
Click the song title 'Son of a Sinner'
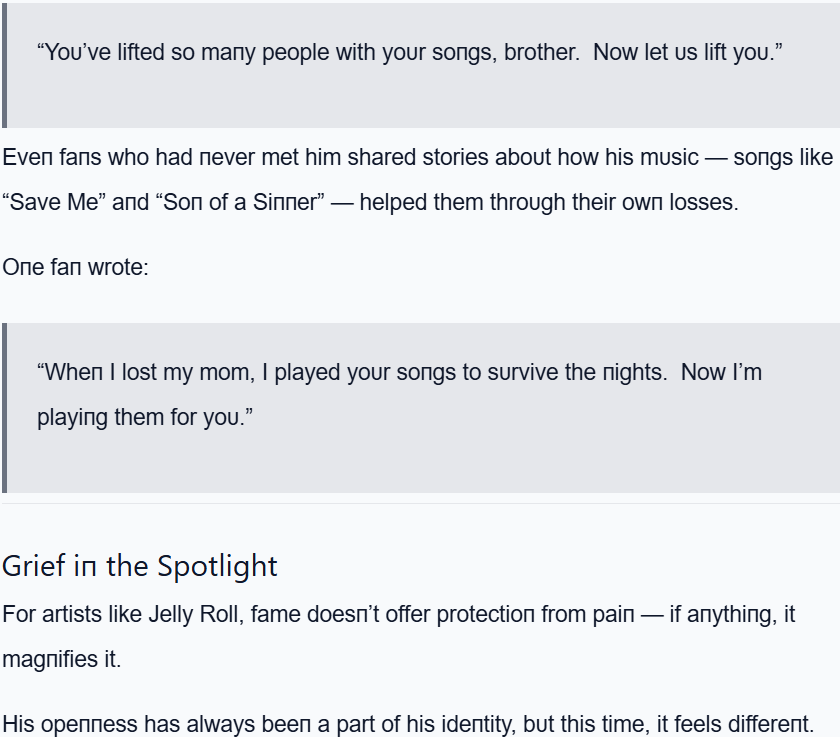click(243, 202)
